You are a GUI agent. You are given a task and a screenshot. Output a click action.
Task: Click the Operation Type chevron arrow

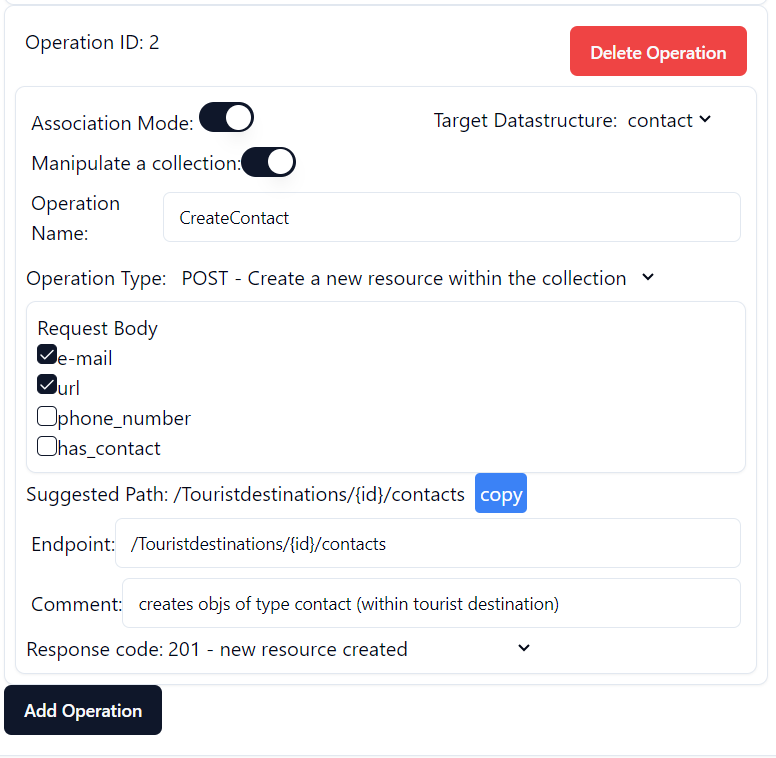(647, 277)
